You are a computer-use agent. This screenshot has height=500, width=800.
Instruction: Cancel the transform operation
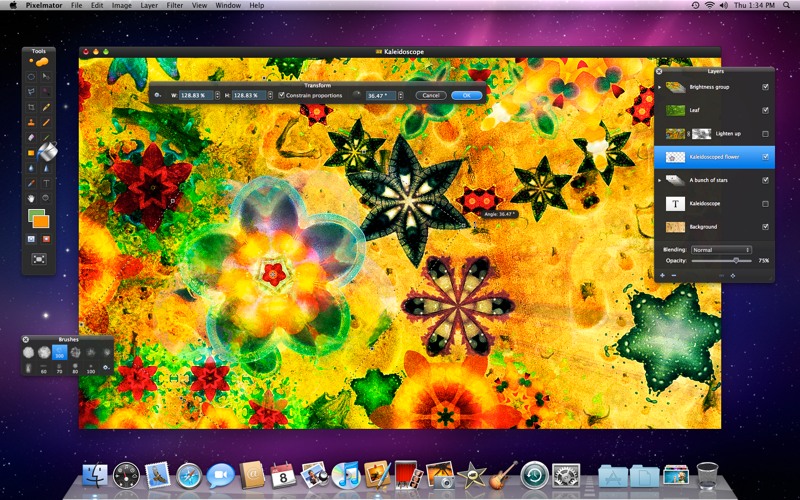pos(431,95)
